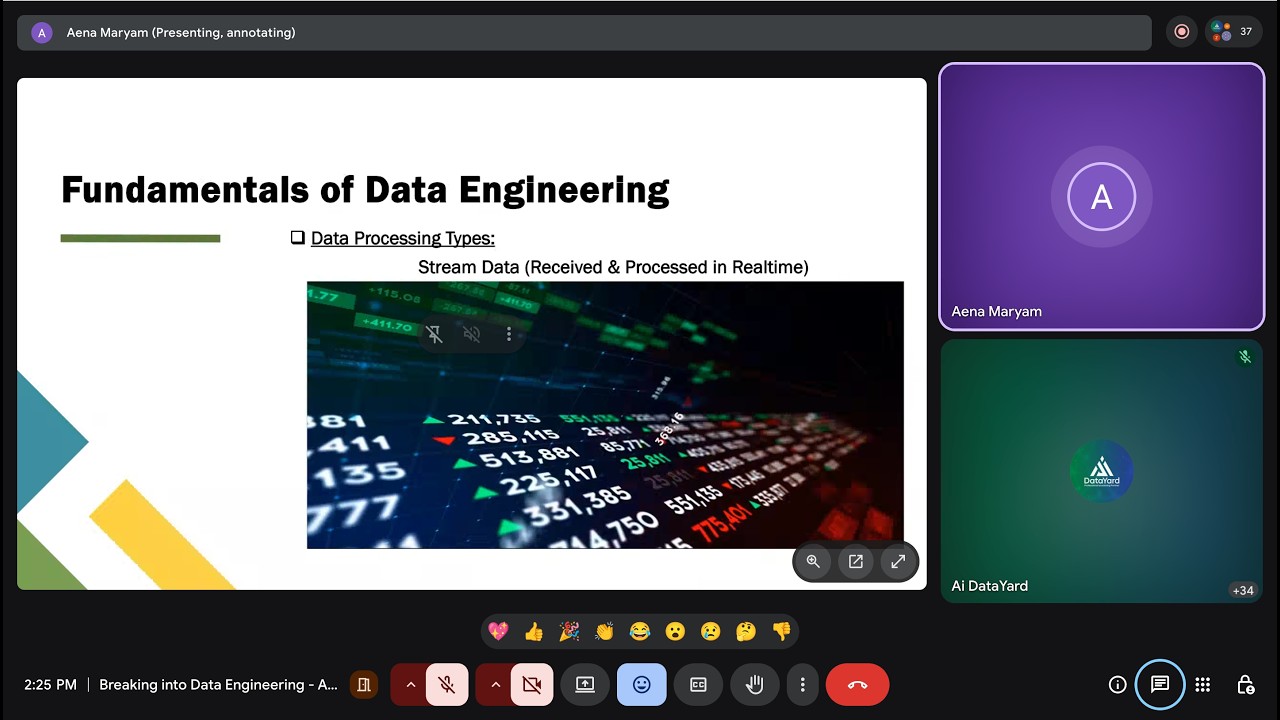The image size is (1280, 720).
Task: Send the clapping hands reaction
Action: tap(604, 631)
